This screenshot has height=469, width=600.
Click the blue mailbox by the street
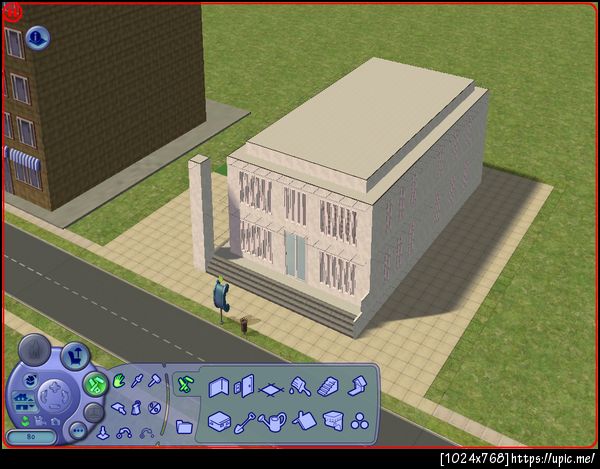coord(221,296)
